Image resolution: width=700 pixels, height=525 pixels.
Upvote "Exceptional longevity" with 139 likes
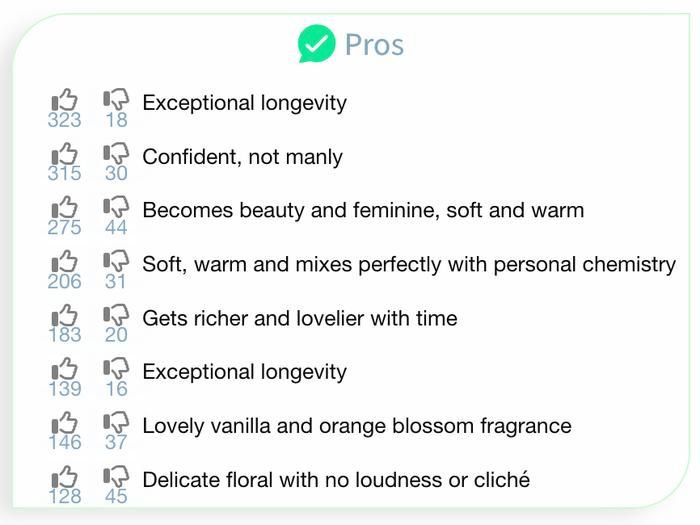tap(65, 370)
